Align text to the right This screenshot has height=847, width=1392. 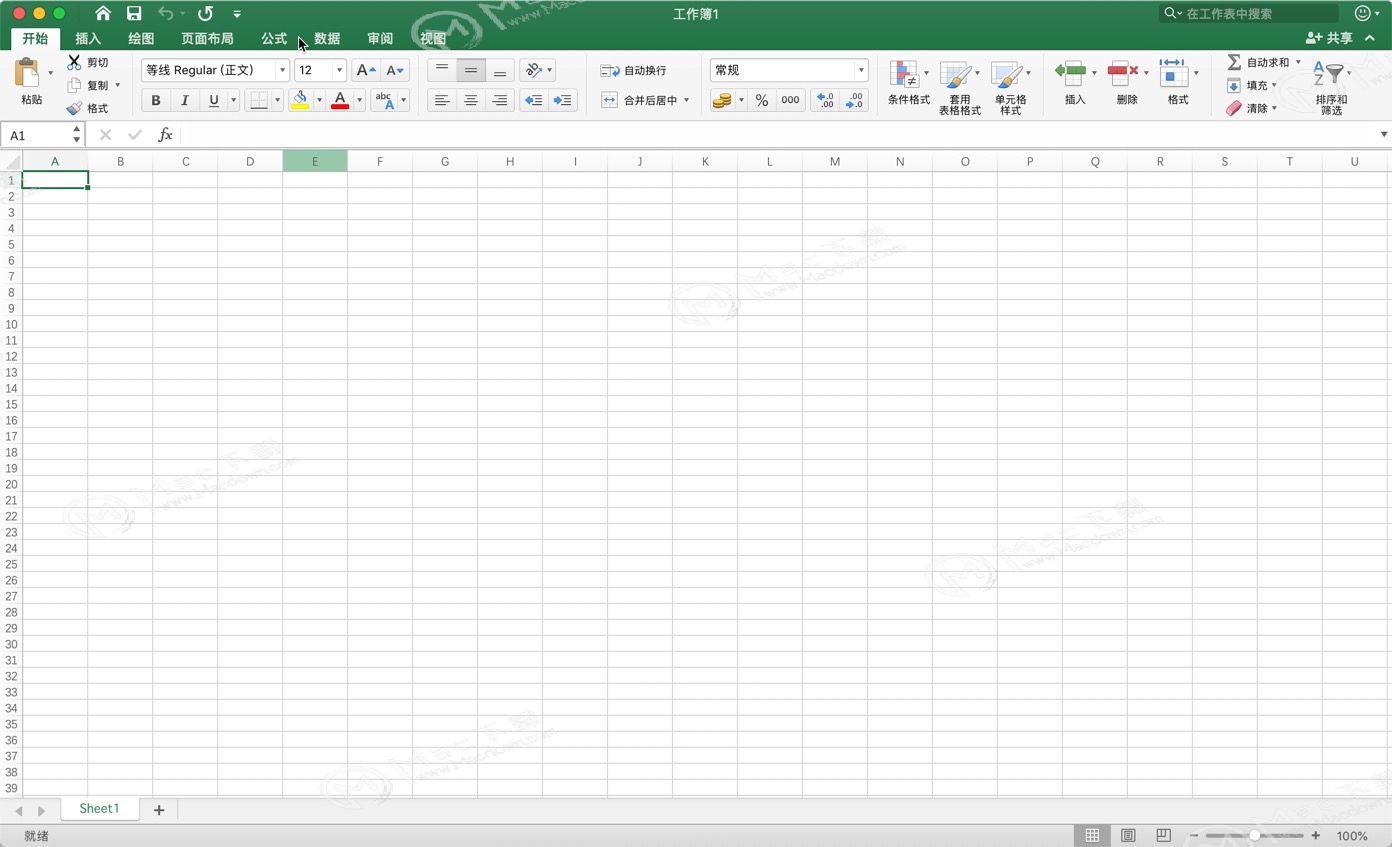pos(500,100)
